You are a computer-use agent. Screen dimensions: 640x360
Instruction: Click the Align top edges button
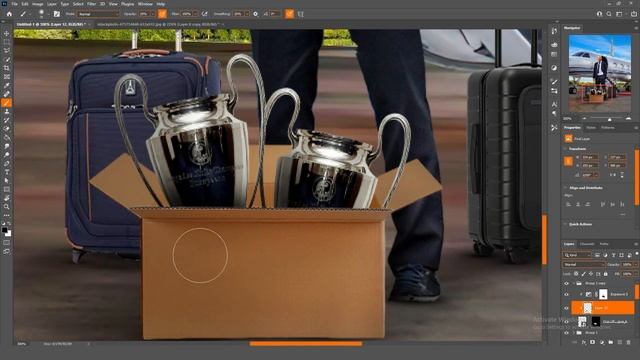point(603,204)
